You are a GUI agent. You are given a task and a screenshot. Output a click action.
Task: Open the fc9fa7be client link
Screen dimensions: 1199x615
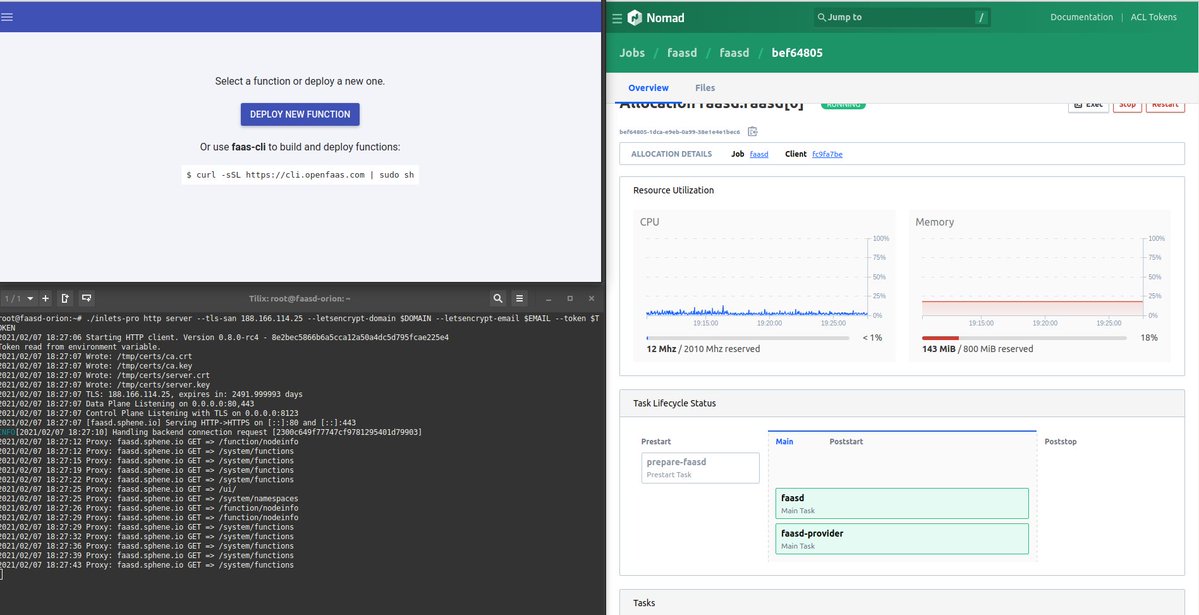827,154
